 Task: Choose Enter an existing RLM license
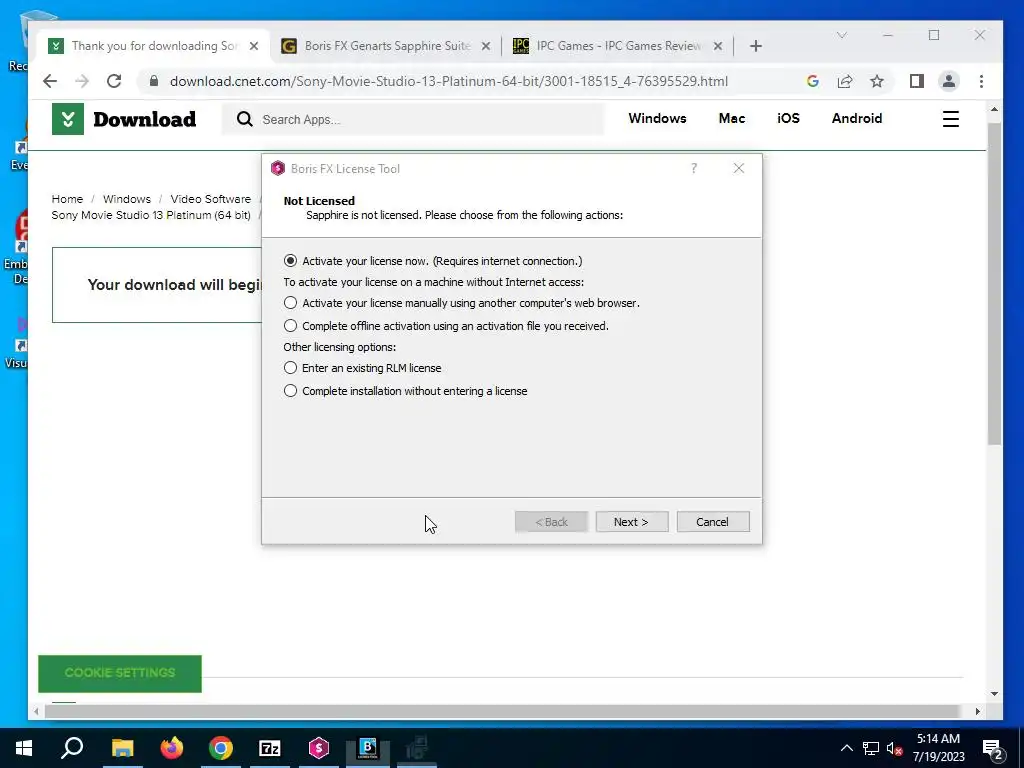click(362, 368)
